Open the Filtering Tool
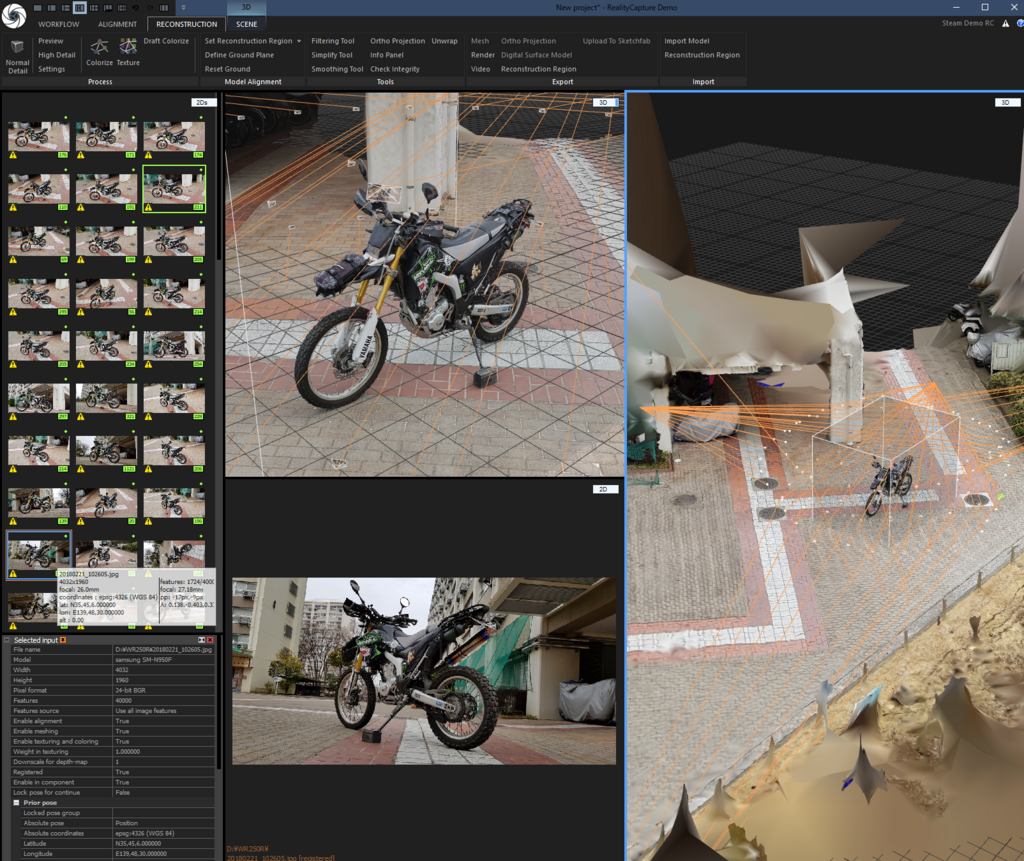The width and height of the screenshot is (1024, 861). (333, 41)
